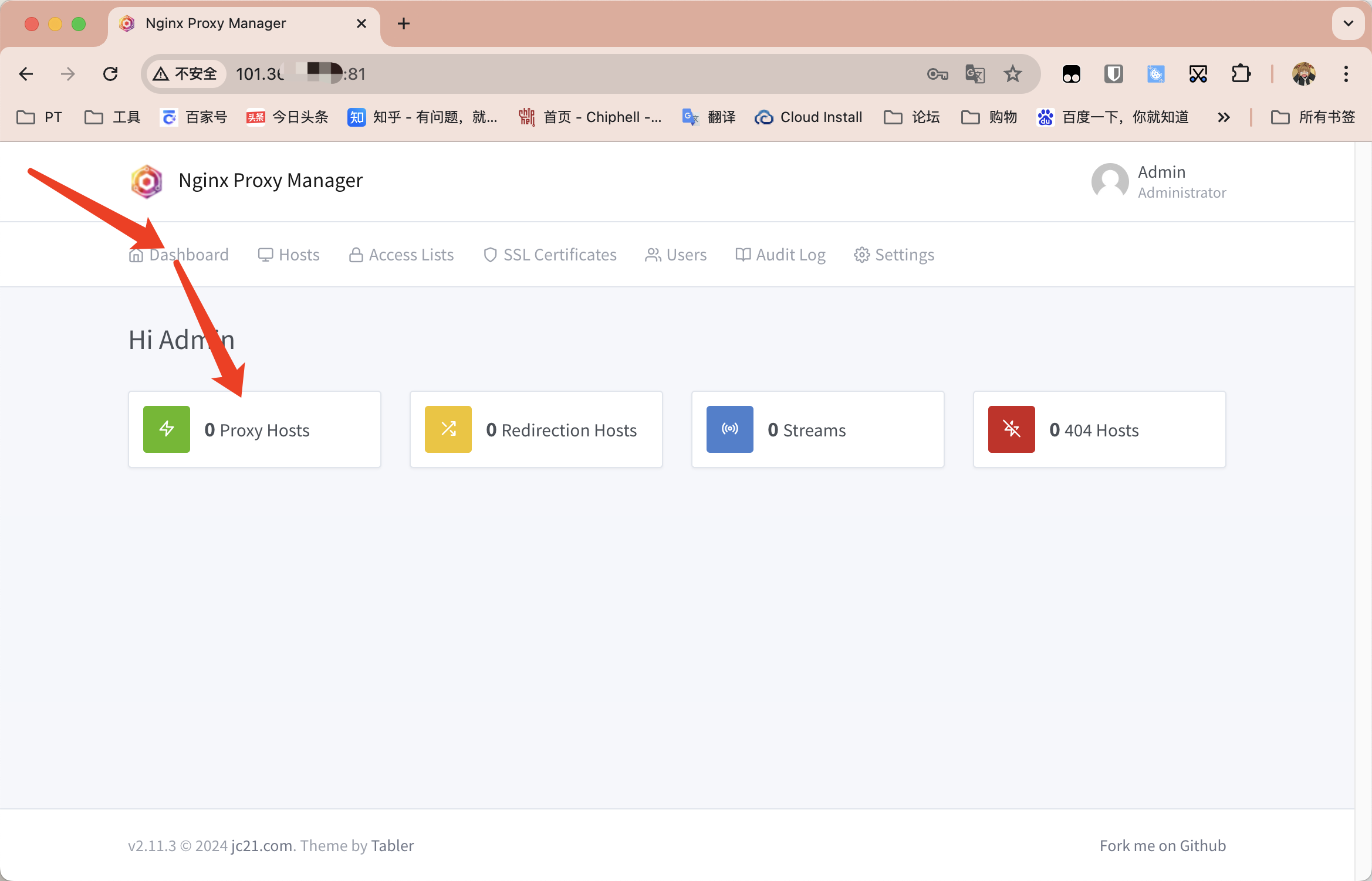Open the 0 404 Hosts card
This screenshot has width=1372, height=881.
tap(1100, 429)
